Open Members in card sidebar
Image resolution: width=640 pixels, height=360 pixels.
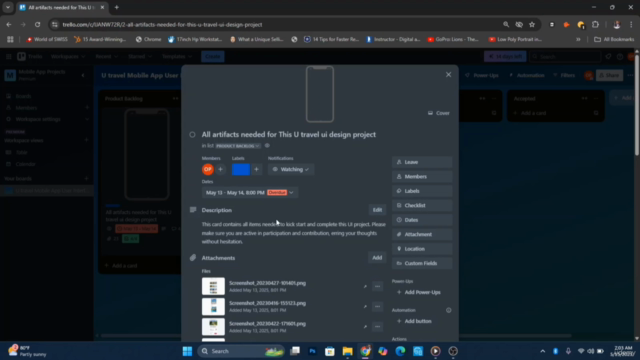[x=422, y=176]
